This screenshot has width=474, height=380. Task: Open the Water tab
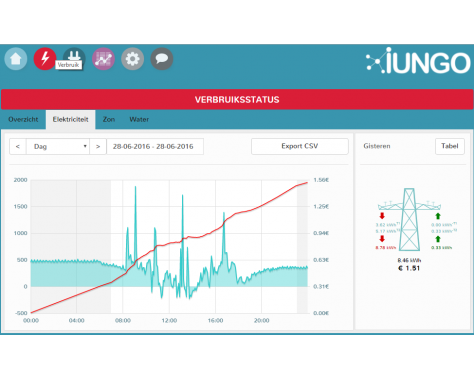point(139,119)
